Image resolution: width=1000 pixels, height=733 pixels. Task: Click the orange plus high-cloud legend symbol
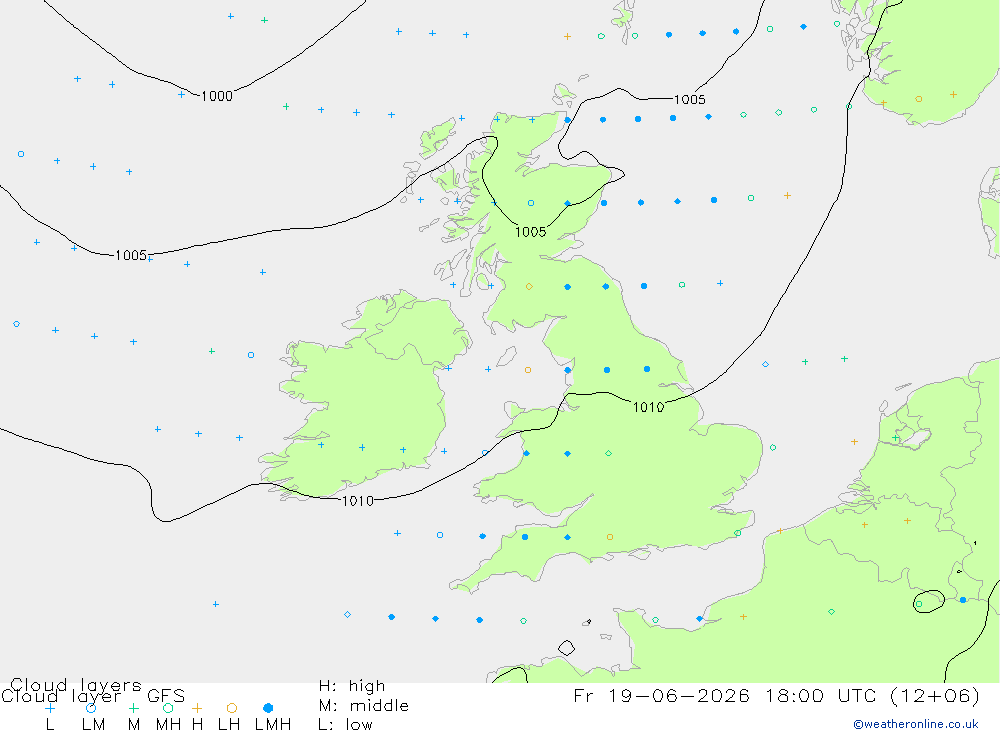click(x=197, y=708)
